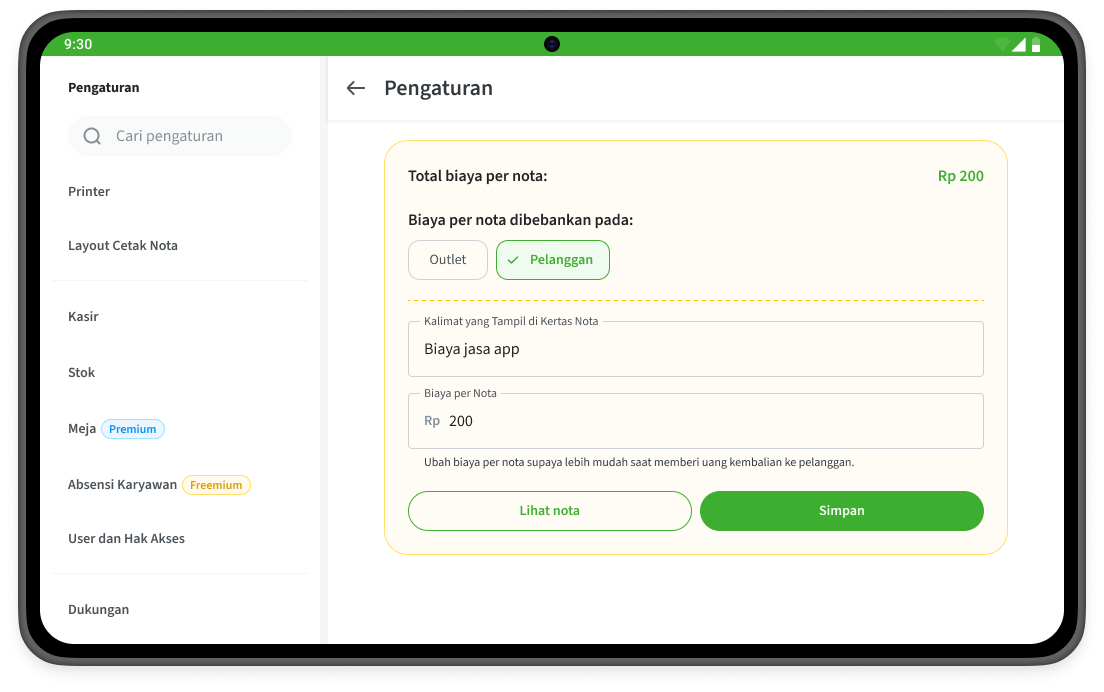
Task: Focus the Cari pengaturan search field
Action: pos(180,136)
